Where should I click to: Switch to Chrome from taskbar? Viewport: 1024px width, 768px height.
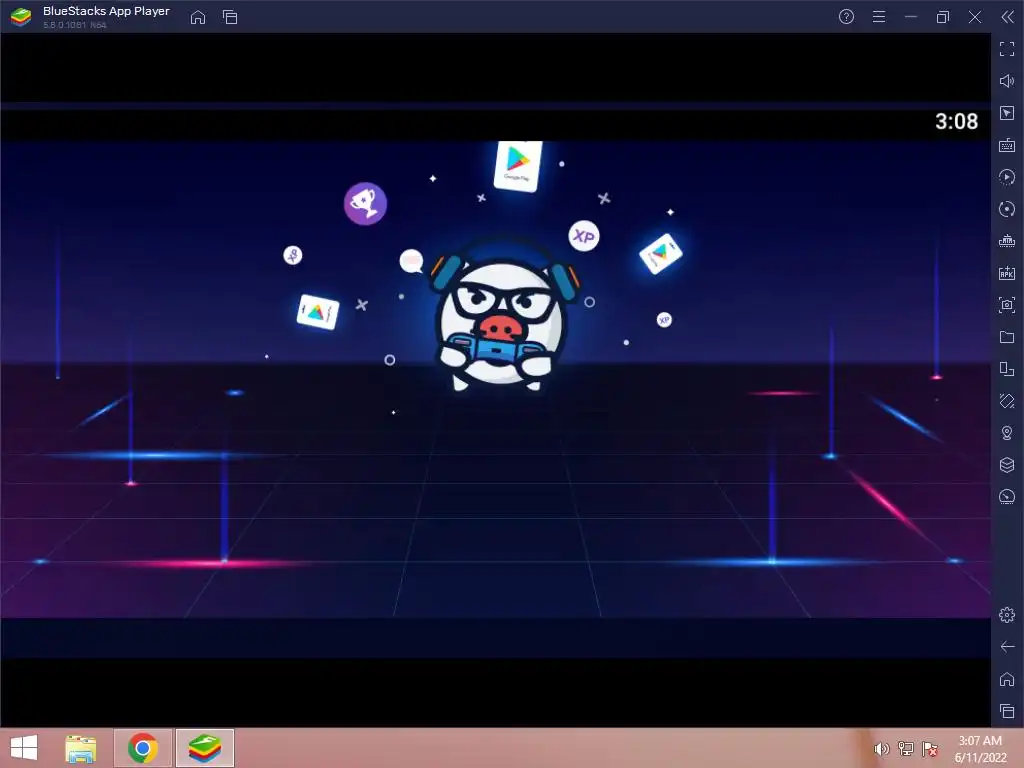143,748
